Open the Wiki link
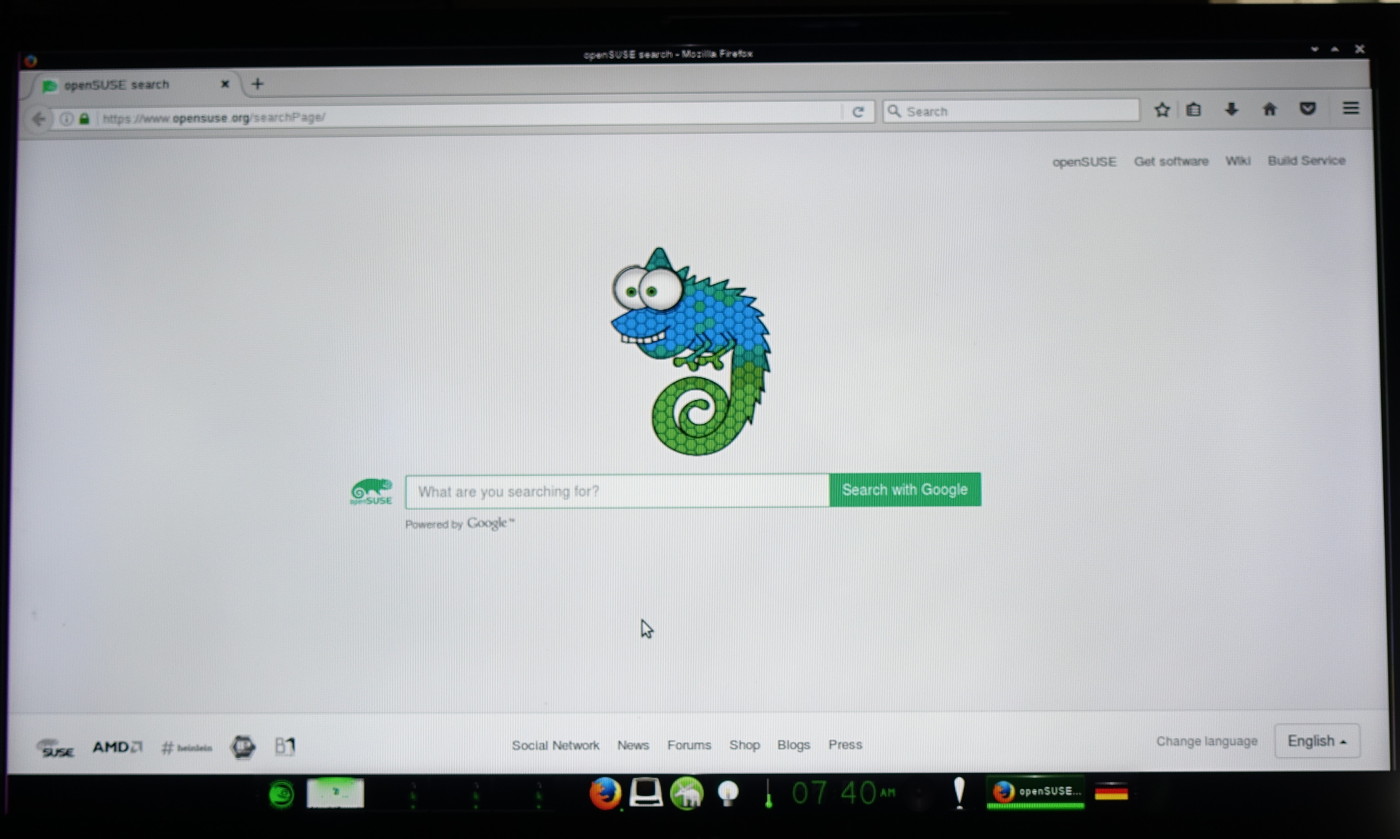The width and height of the screenshot is (1400, 839). pyautogui.click(x=1238, y=161)
